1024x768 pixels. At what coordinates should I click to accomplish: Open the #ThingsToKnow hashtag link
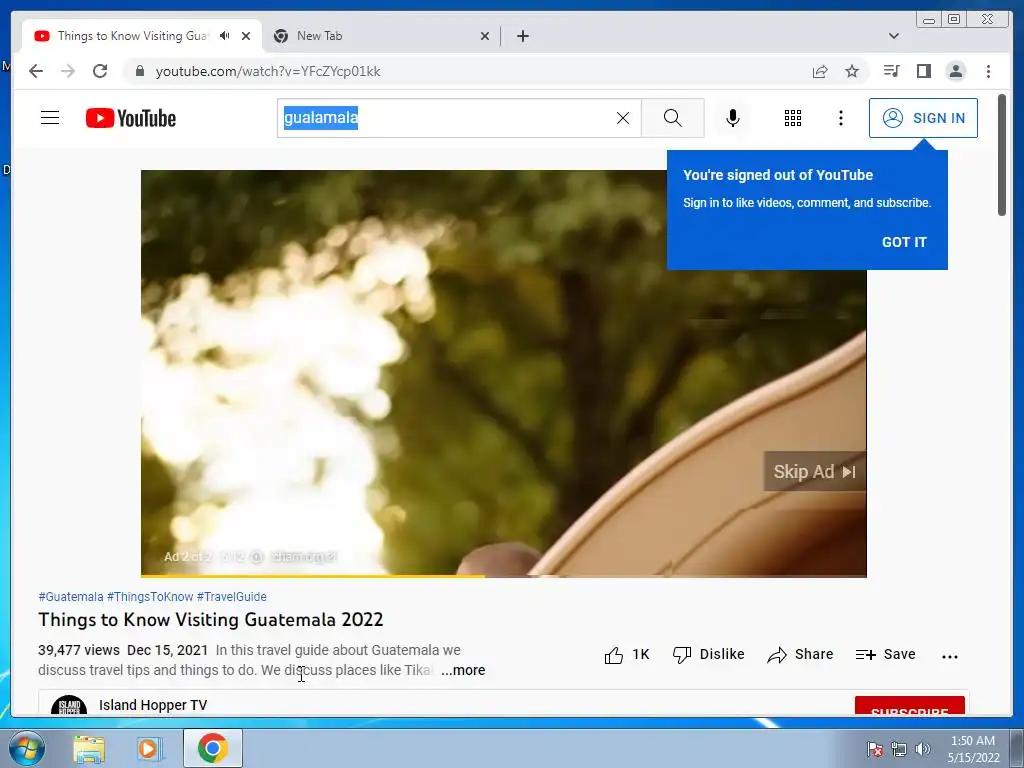click(x=150, y=597)
